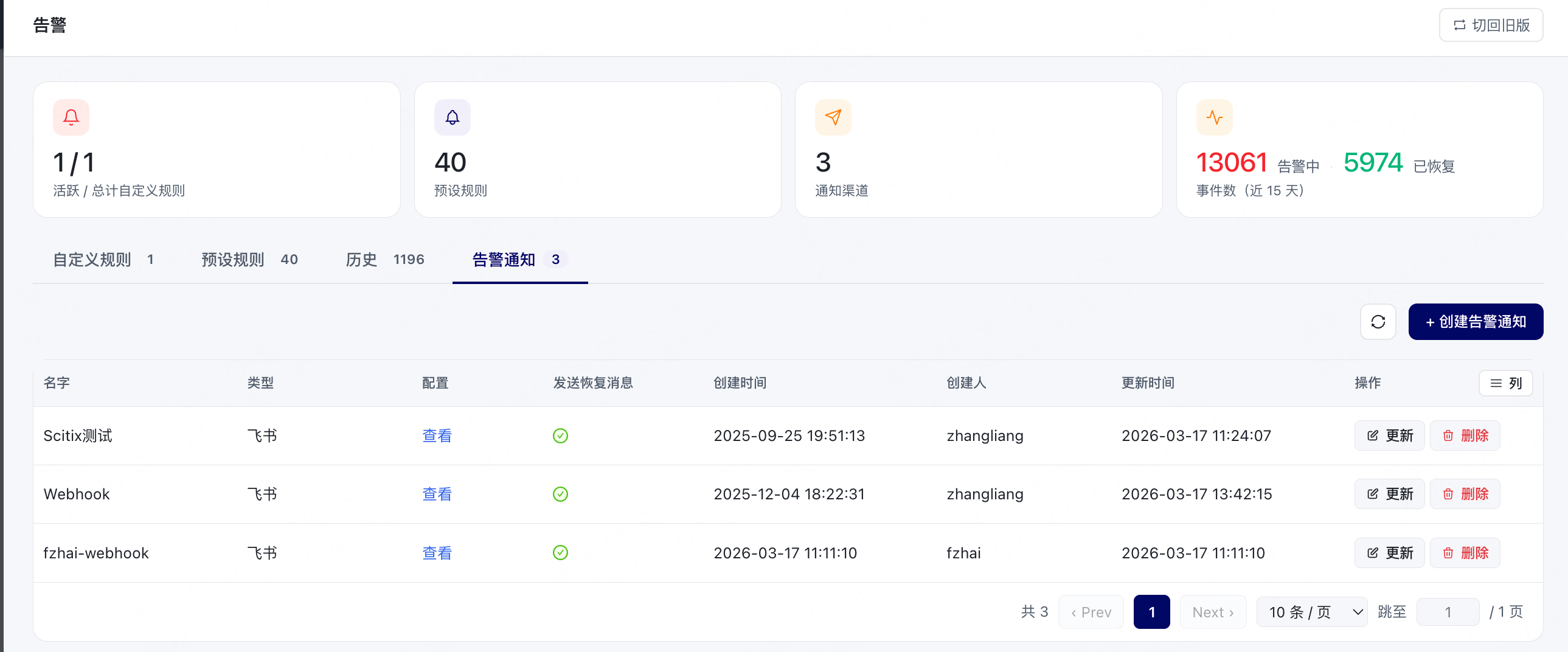Click the red bell icon on custom rules card
1568x652 pixels.
point(71,117)
